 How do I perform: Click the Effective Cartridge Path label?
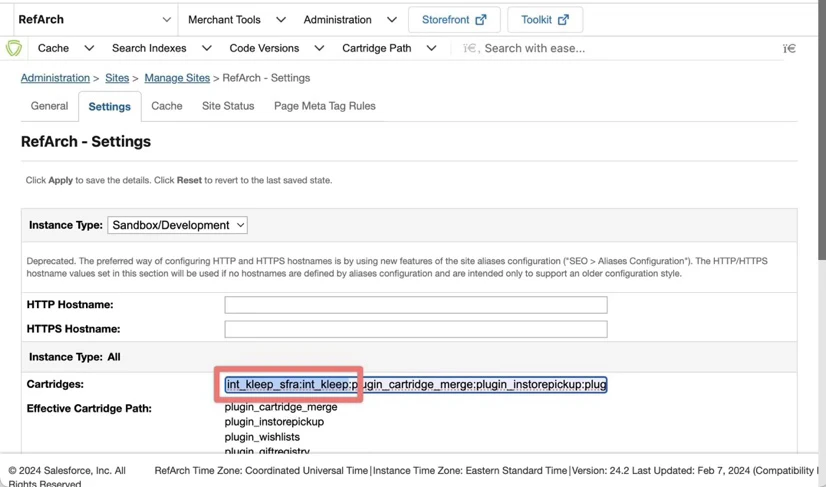pyautogui.click(x=89, y=408)
